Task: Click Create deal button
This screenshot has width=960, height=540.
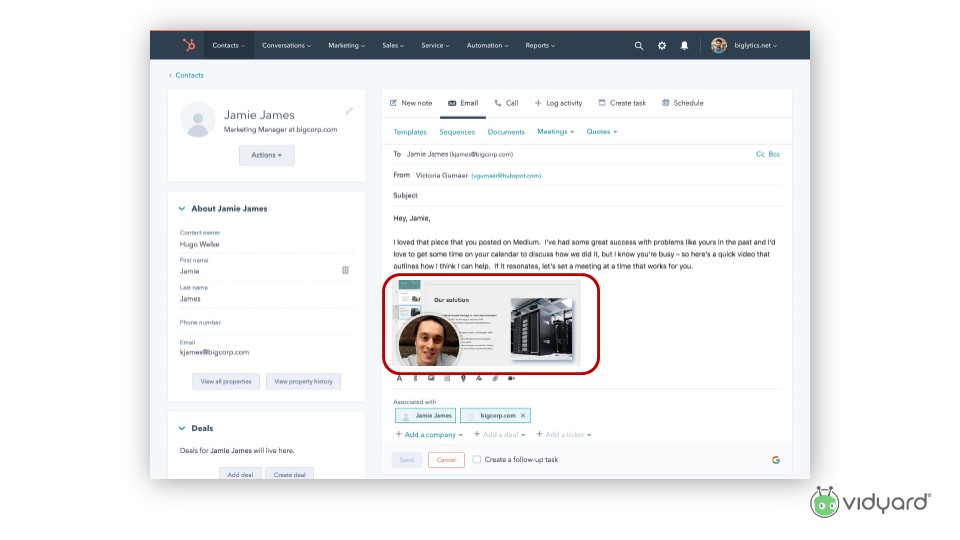Action: pos(289,474)
